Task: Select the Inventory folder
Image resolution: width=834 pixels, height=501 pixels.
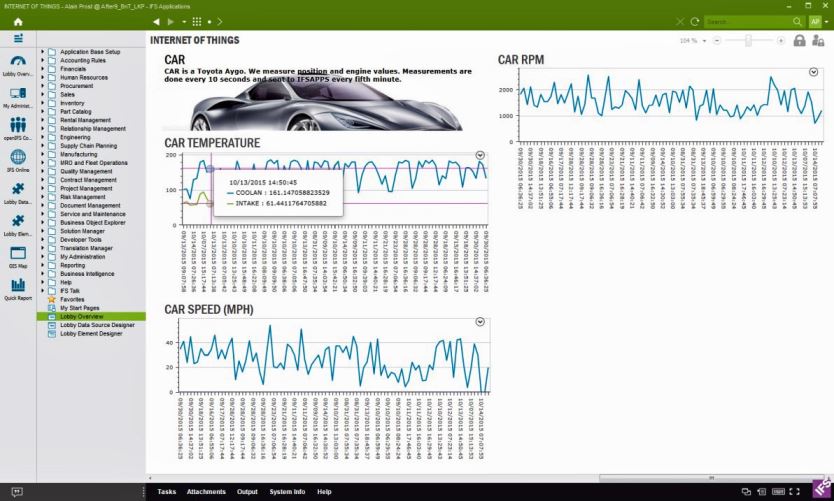Action: [x=72, y=103]
